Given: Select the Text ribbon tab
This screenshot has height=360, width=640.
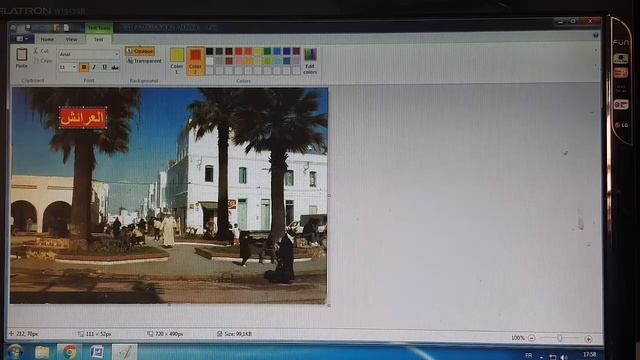Looking at the screenshot, I should click(x=99, y=40).
